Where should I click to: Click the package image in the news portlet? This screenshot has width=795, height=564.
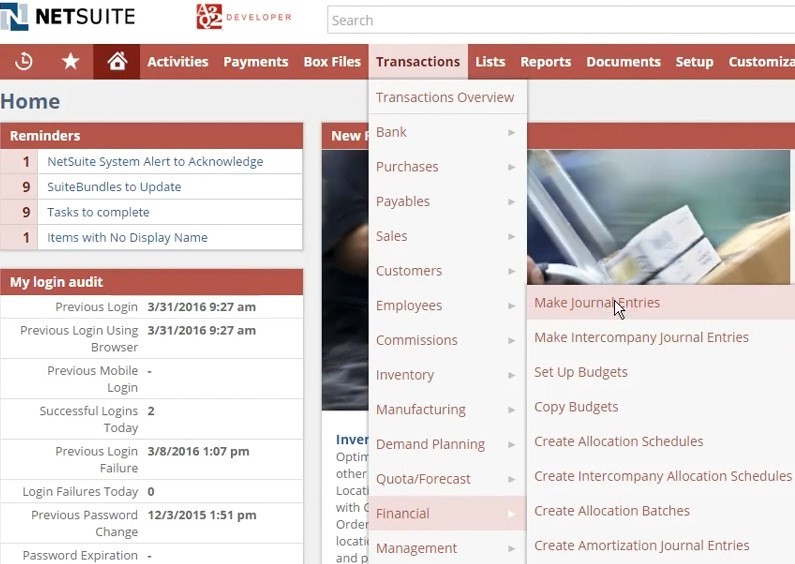pos(658,217)
